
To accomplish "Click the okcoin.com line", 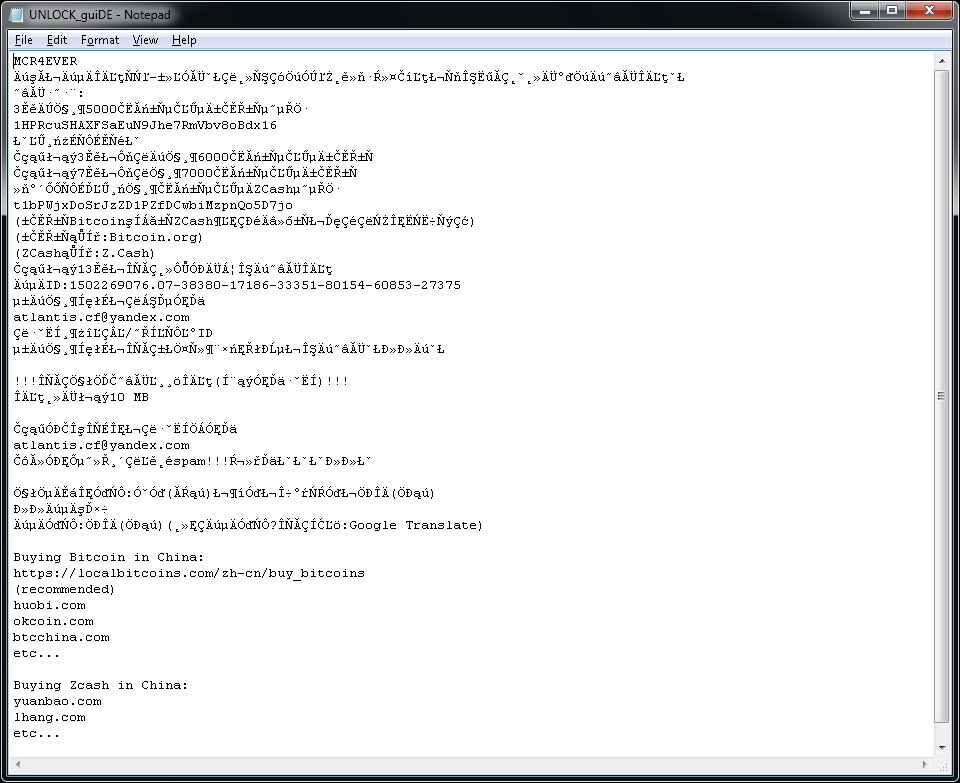I will [x=53, y=621].
